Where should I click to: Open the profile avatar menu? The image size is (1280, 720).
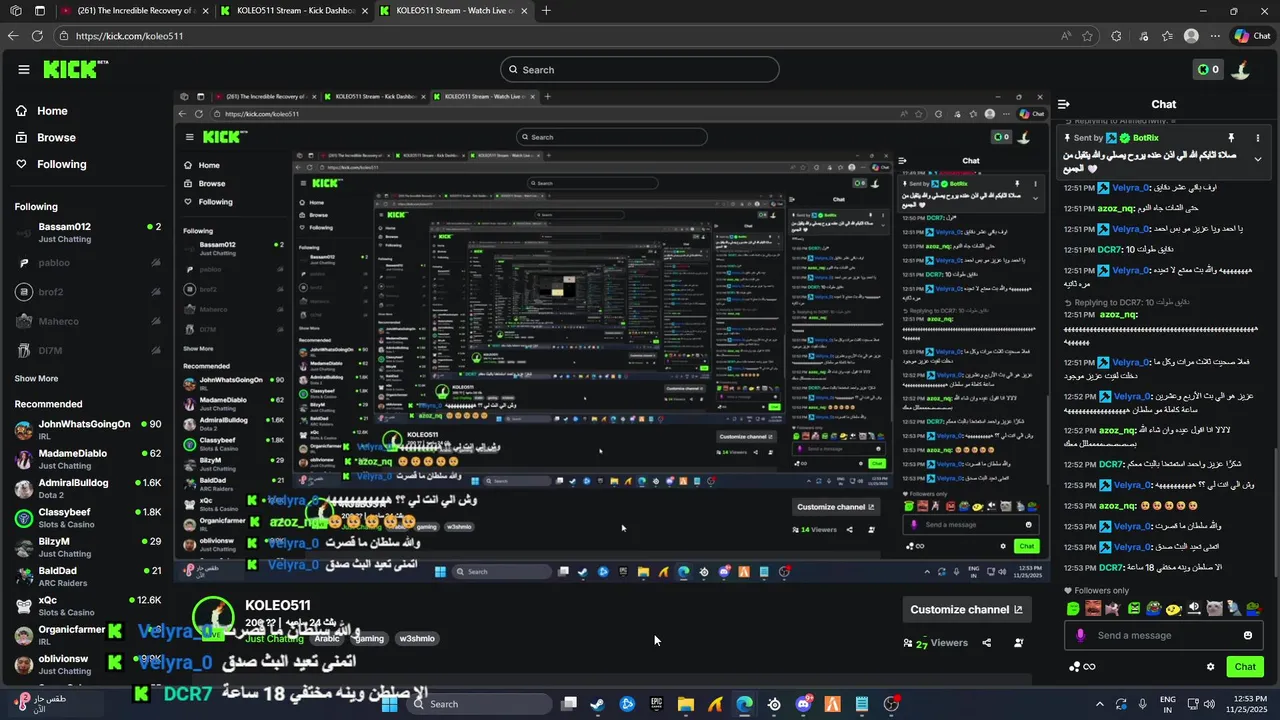click(x=1241, y=69)
